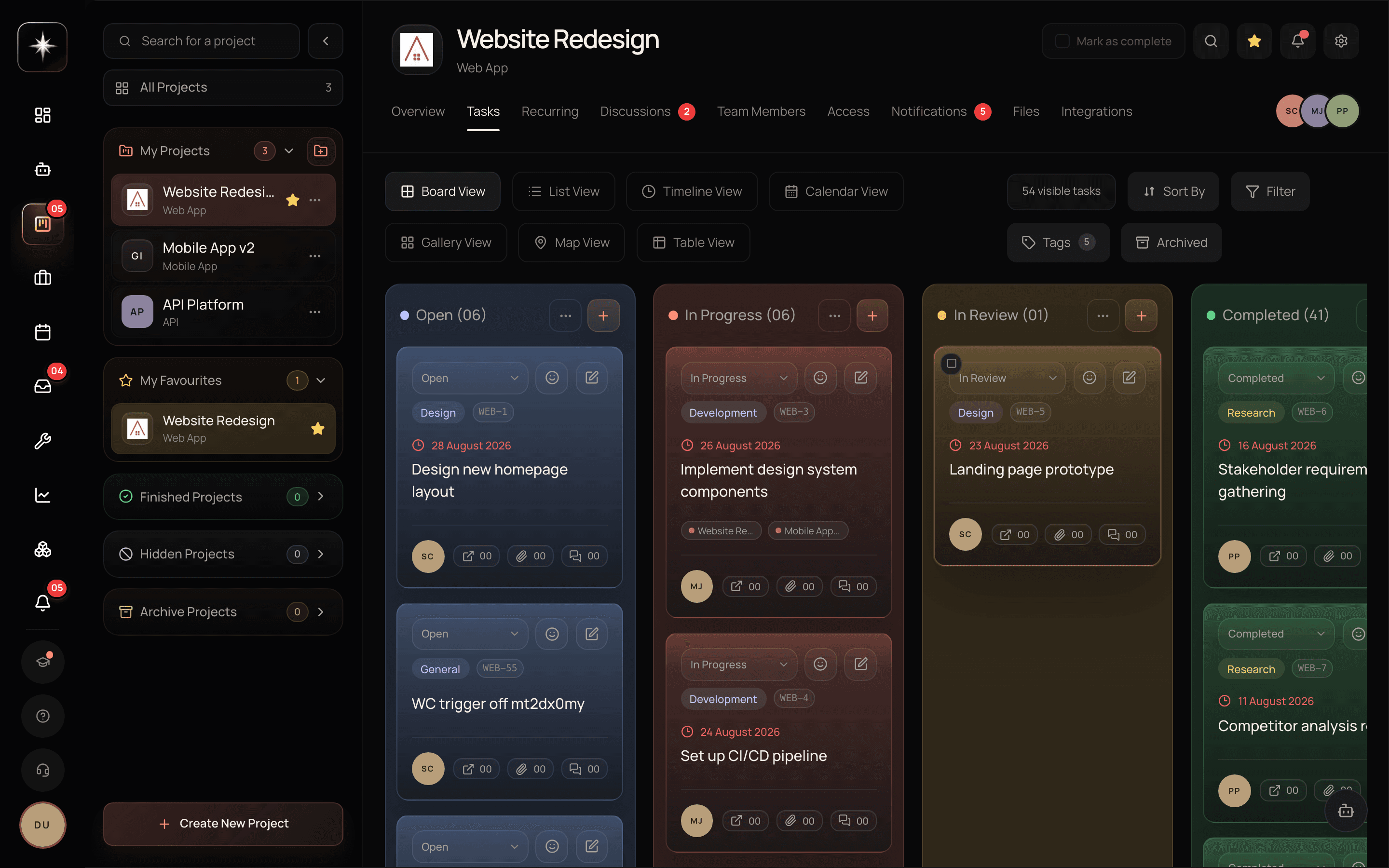Image resolution: width=1389 pixels, height=868 pixels.
Task: Click the star favourite icon in header
Action: pyautogui.click(x=1254, y=41)
